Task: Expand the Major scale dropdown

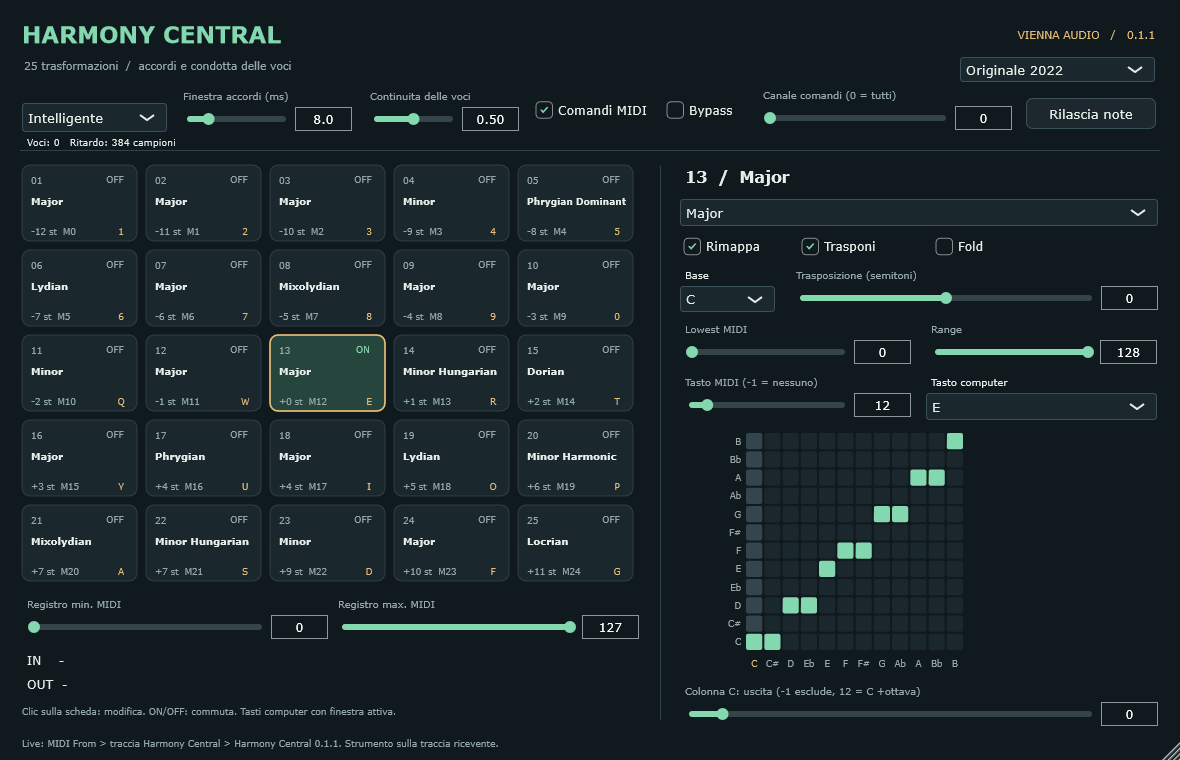Action: [918, 213]
